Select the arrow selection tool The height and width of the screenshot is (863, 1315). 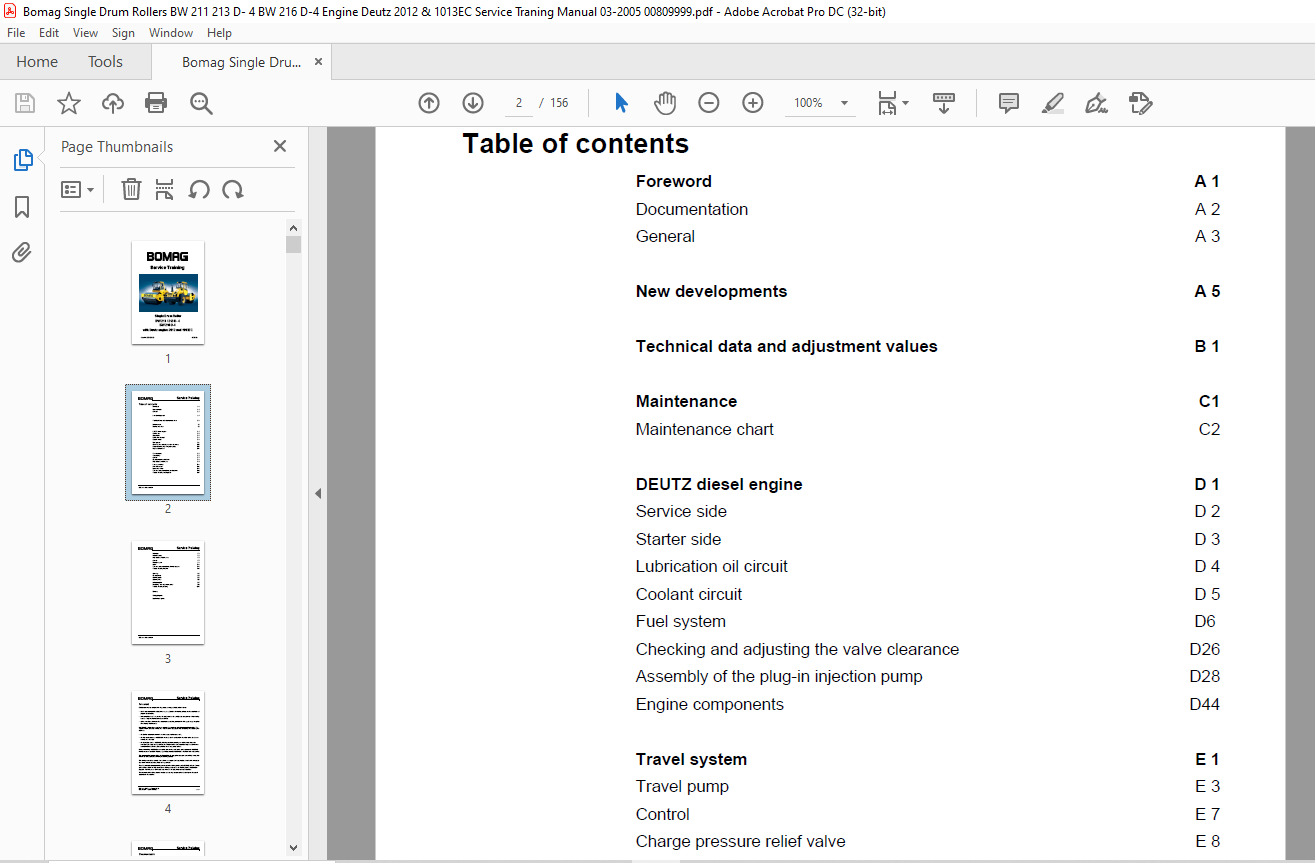621,103
